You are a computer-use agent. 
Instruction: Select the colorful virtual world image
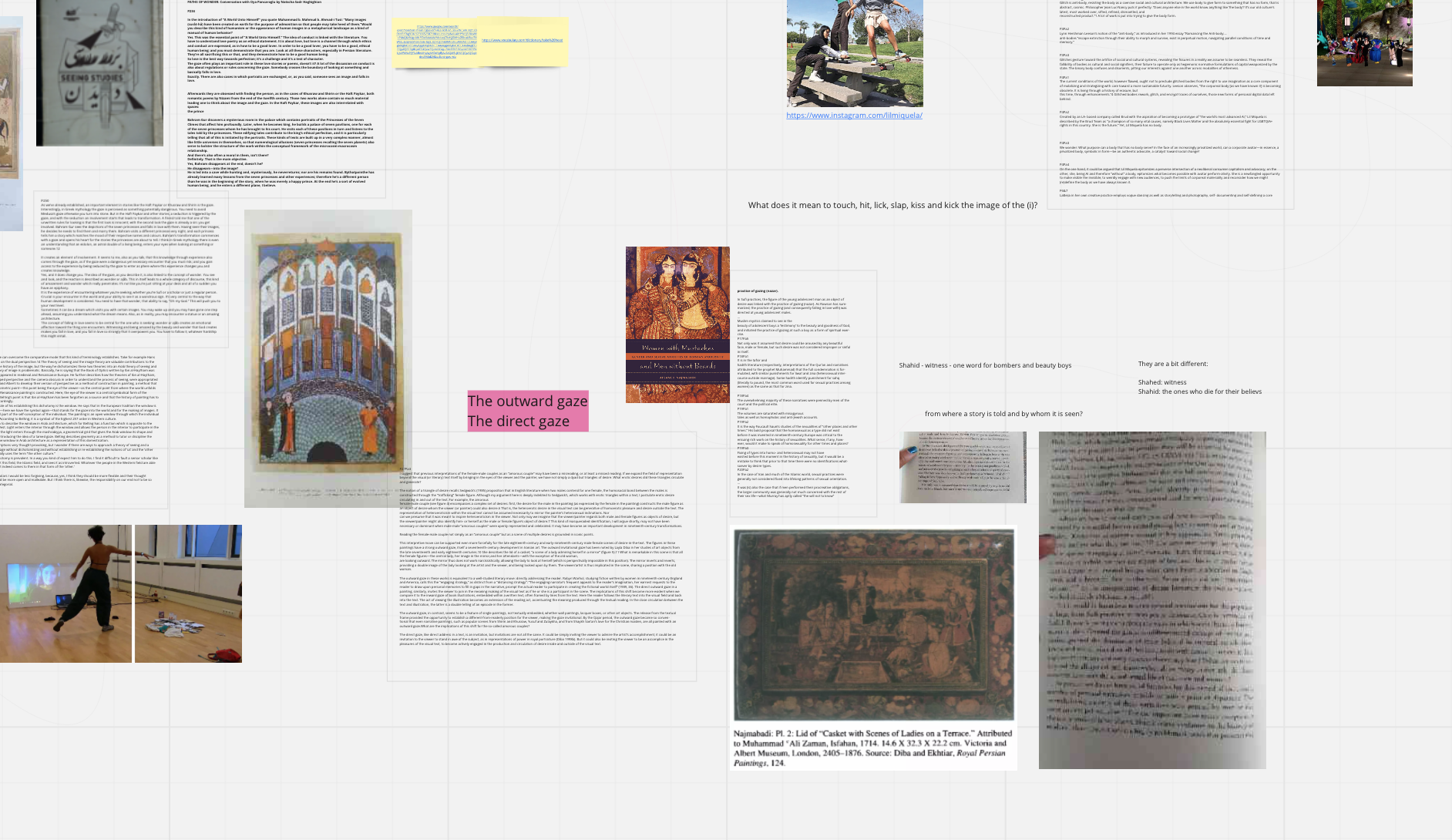click(1364, 42)
